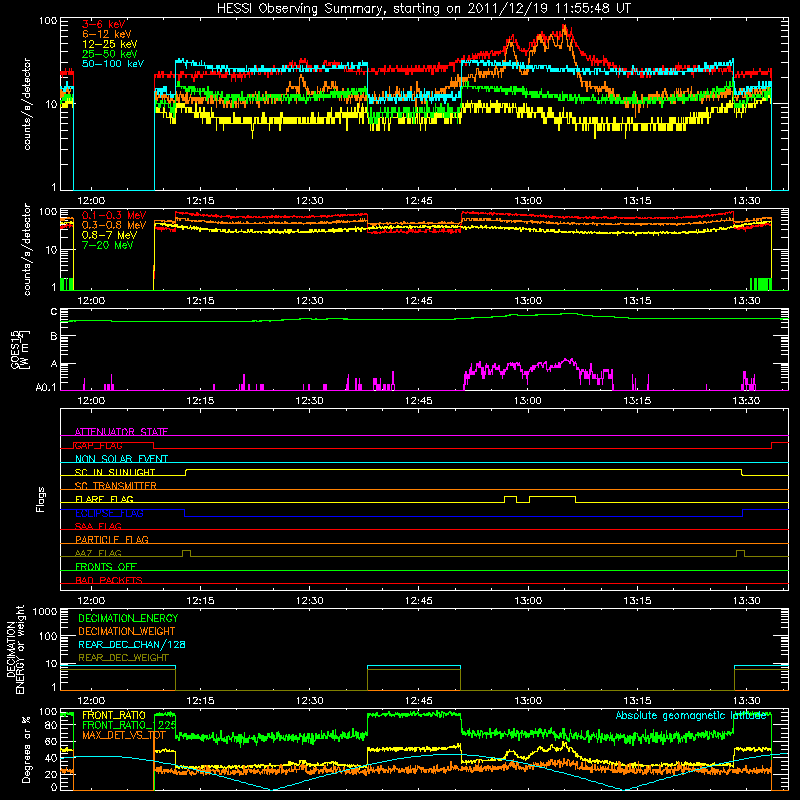Click the 13:00 tick below the top keV plot

click(528, 201)
